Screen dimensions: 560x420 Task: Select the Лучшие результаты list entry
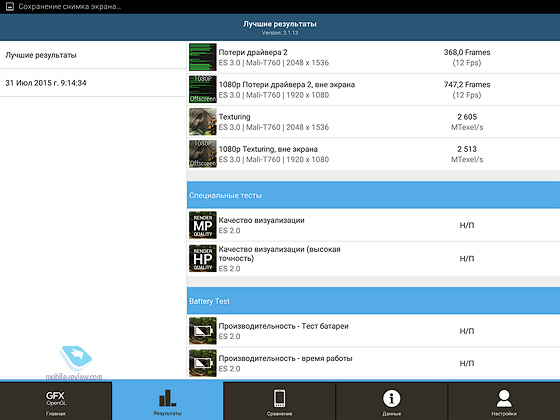(93, 55)
